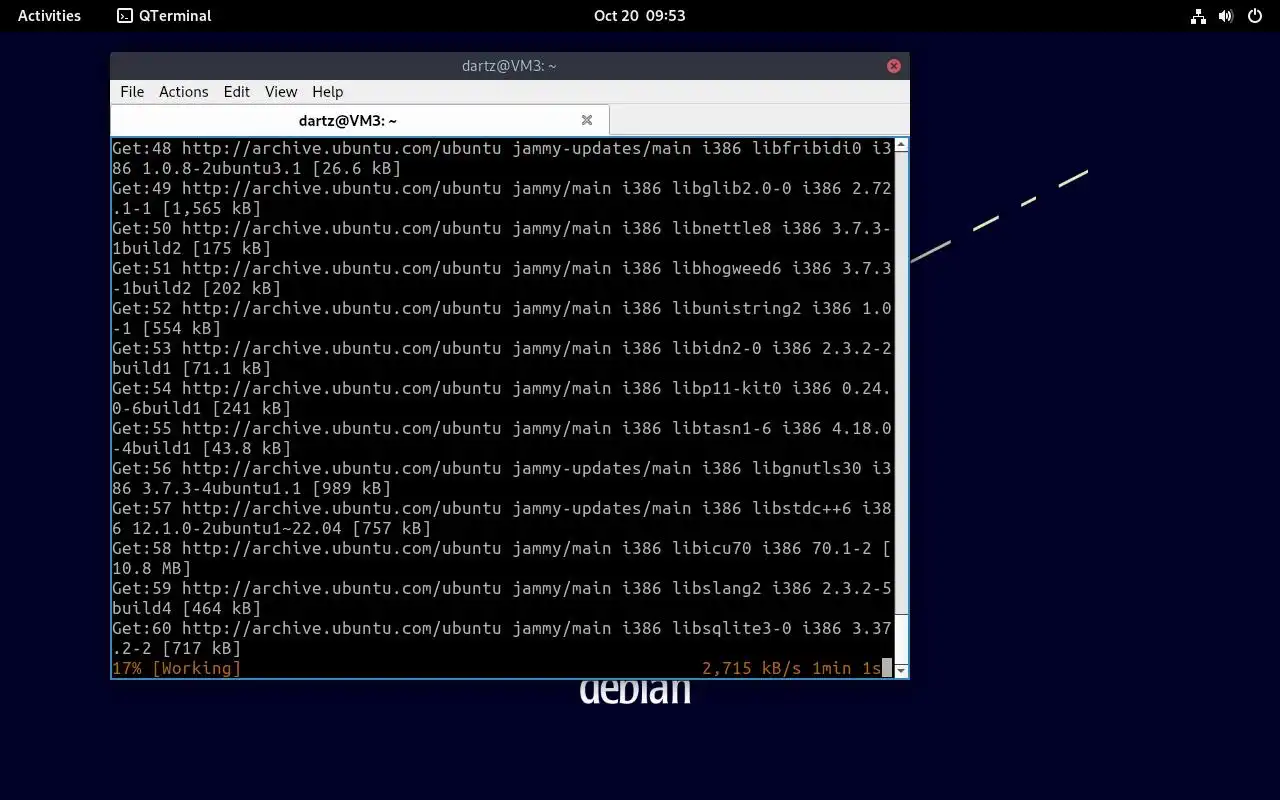Click the QTerminal title bar text dartz@VM3: ~
Image resolution: width=1280 pixels, height=800 pixels.
point(509,66)
